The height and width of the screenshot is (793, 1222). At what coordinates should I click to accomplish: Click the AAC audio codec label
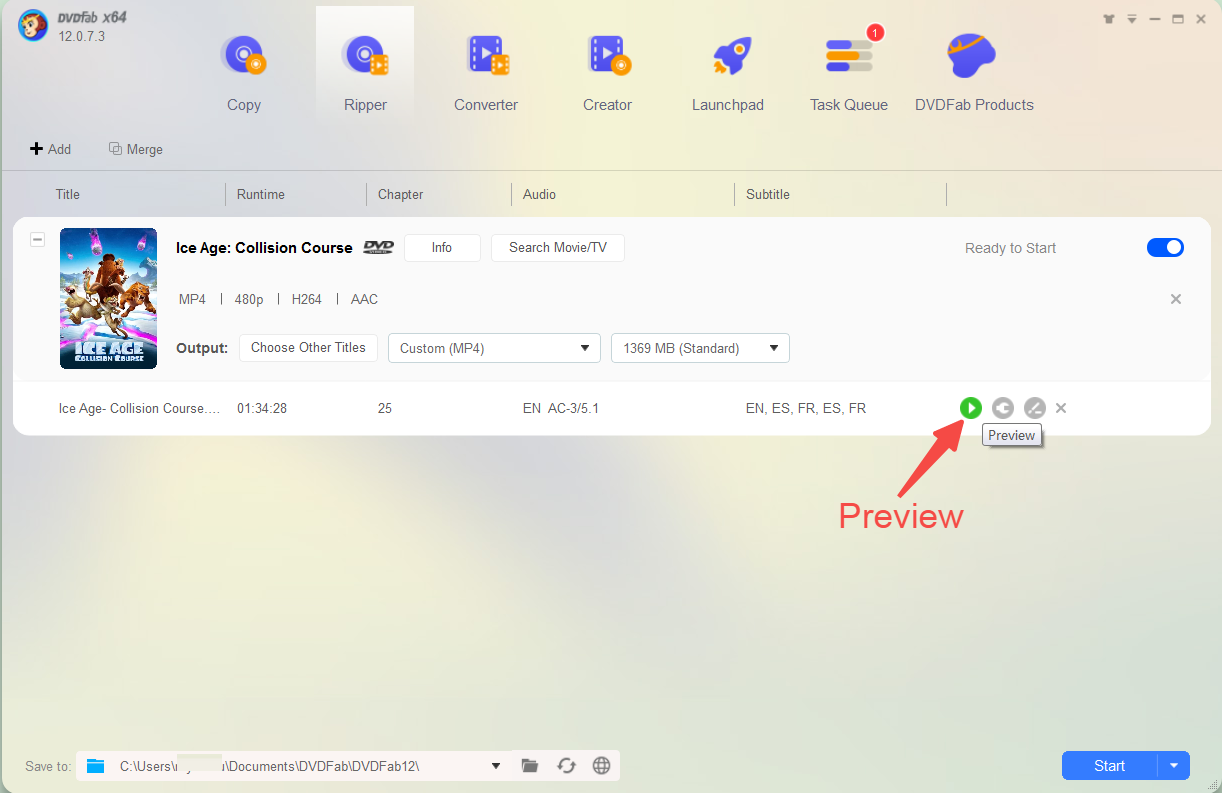point(364,299)
